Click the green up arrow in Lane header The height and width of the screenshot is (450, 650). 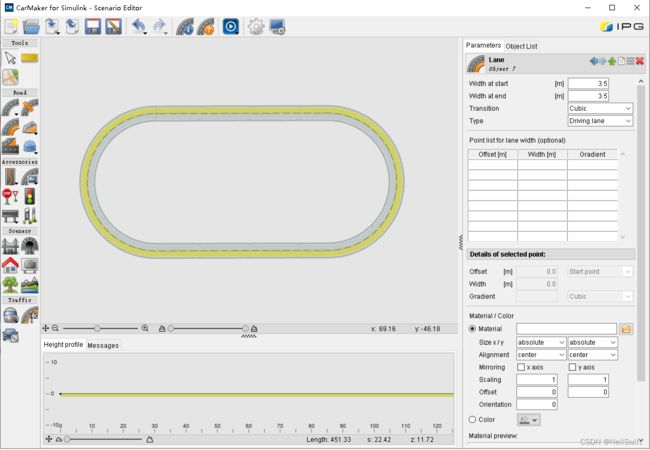612,61
